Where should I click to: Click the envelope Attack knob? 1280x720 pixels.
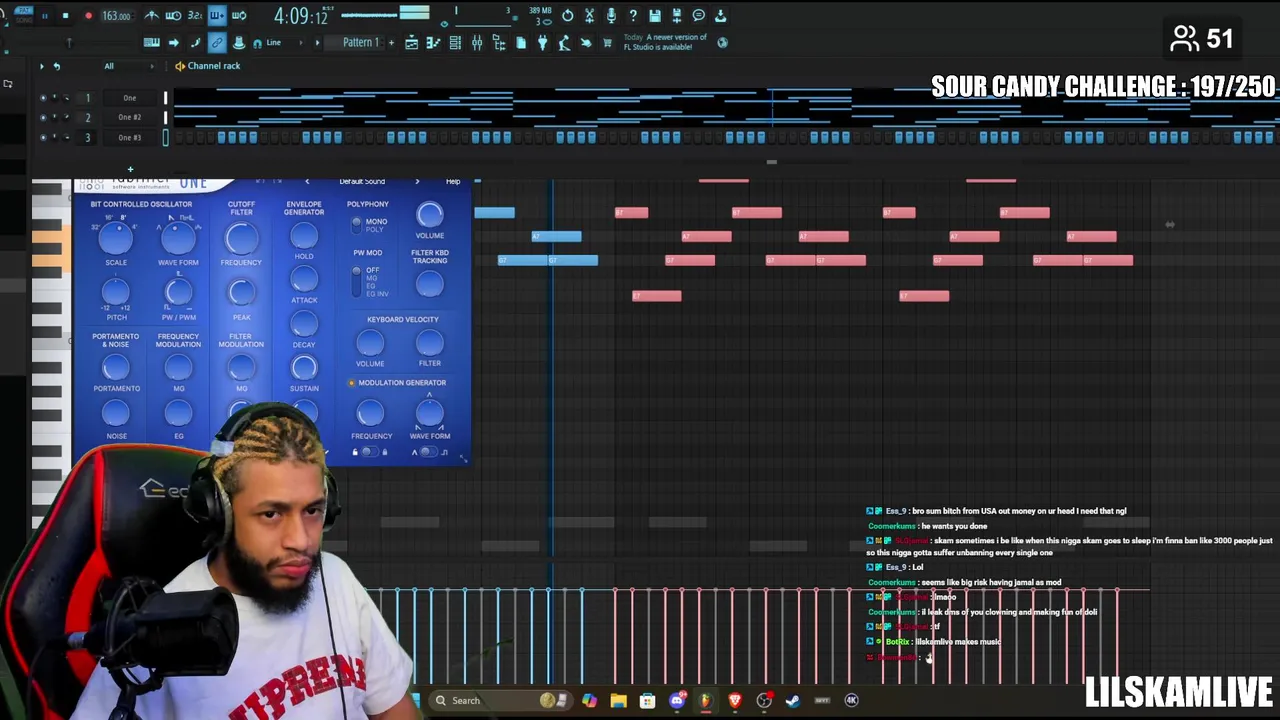click(304, 280)
